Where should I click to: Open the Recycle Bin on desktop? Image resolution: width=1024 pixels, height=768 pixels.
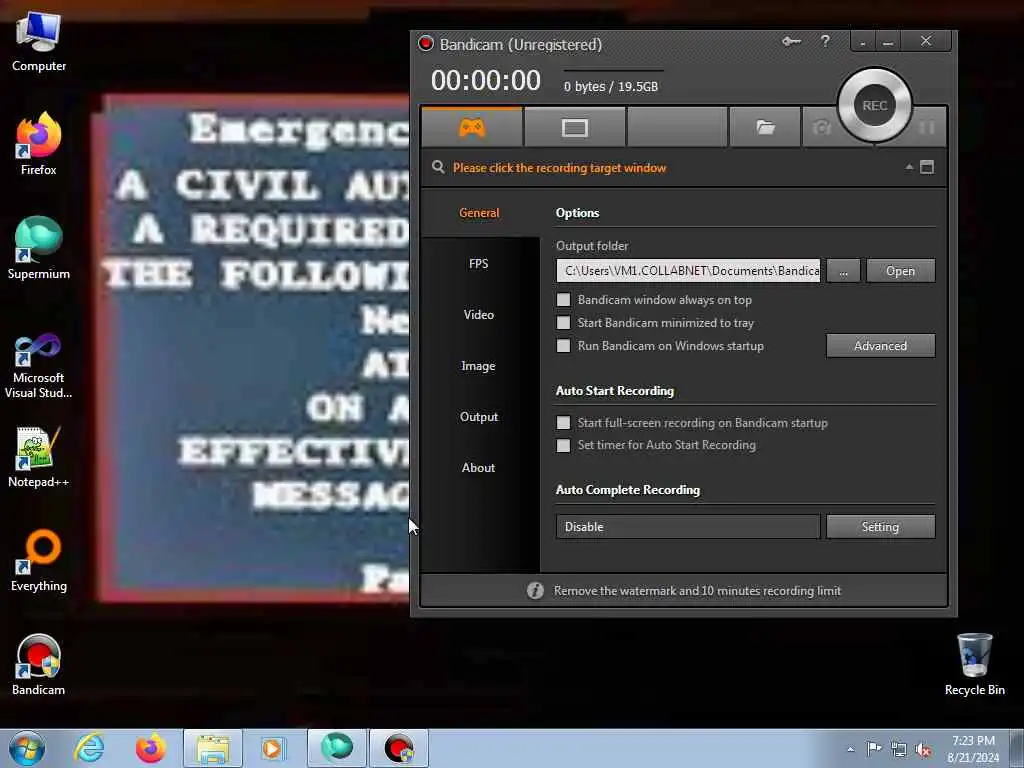(x=974, y=665)
